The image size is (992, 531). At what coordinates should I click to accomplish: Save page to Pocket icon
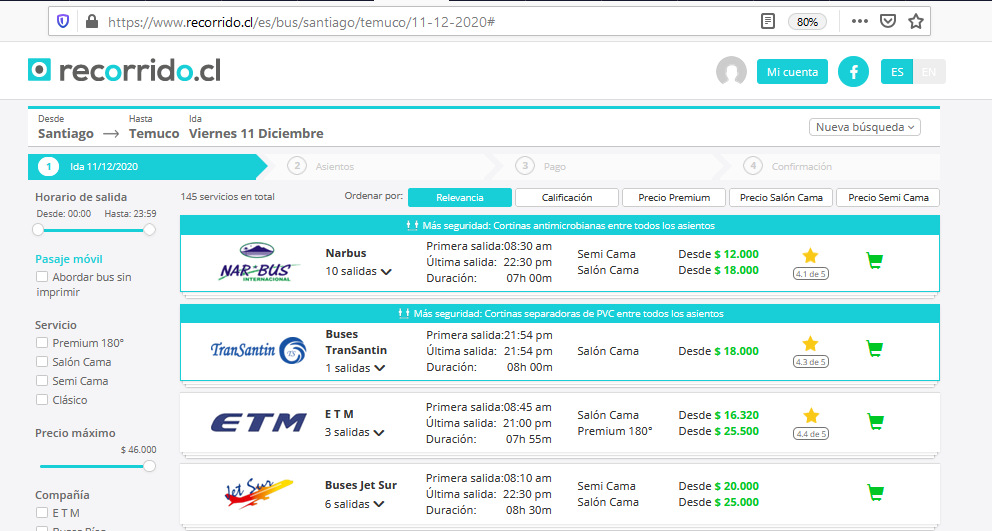click(888, 22)
